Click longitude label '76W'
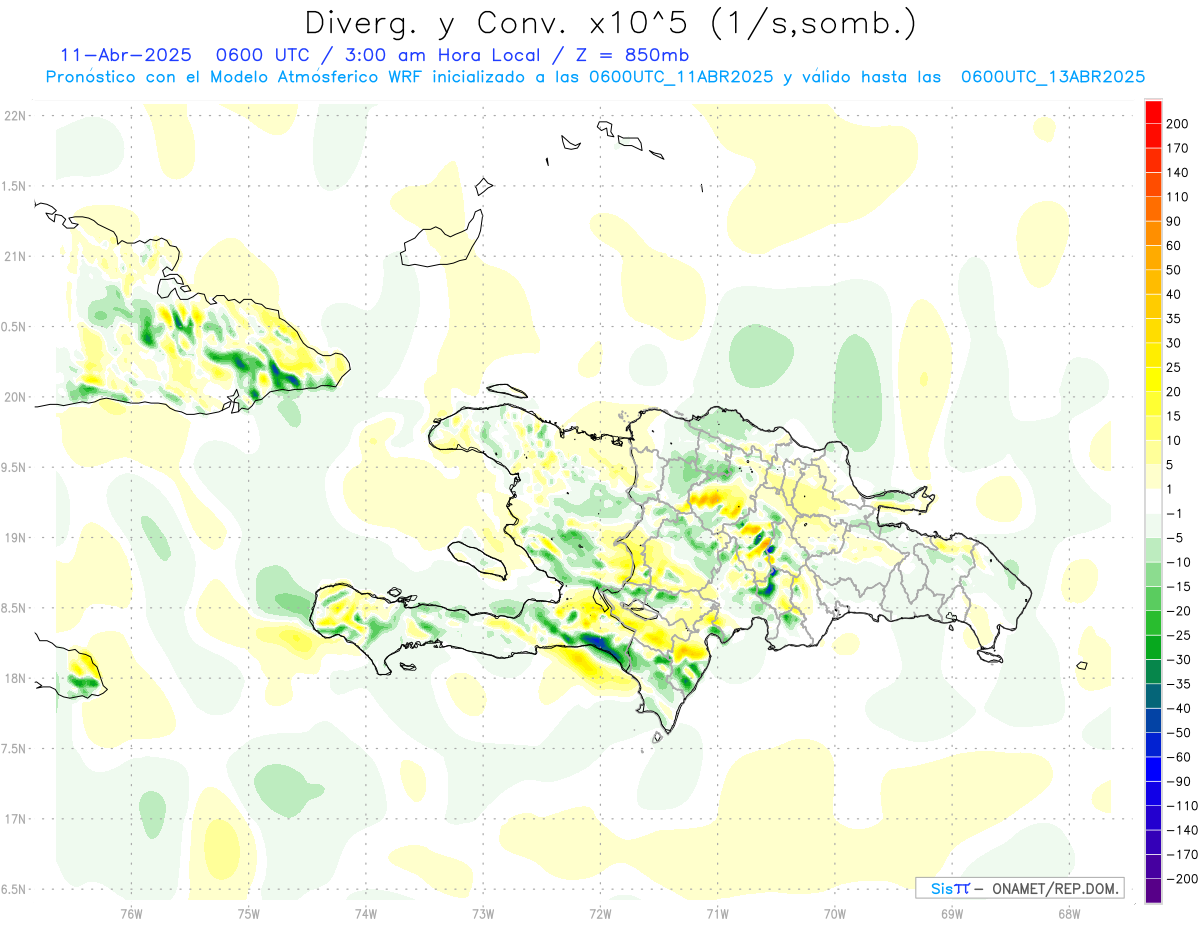1200x927 pixels. [131, 913]
